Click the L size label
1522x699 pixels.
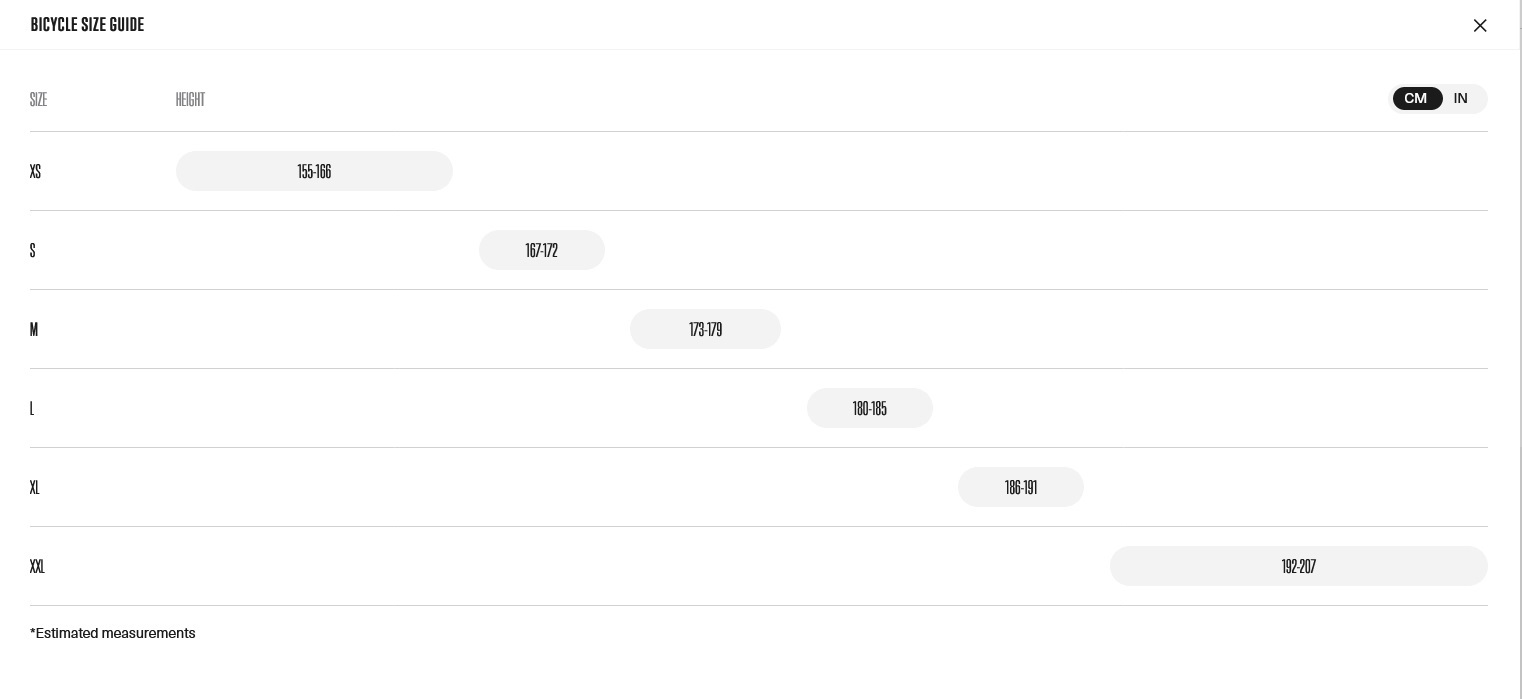tap(32, 408)
